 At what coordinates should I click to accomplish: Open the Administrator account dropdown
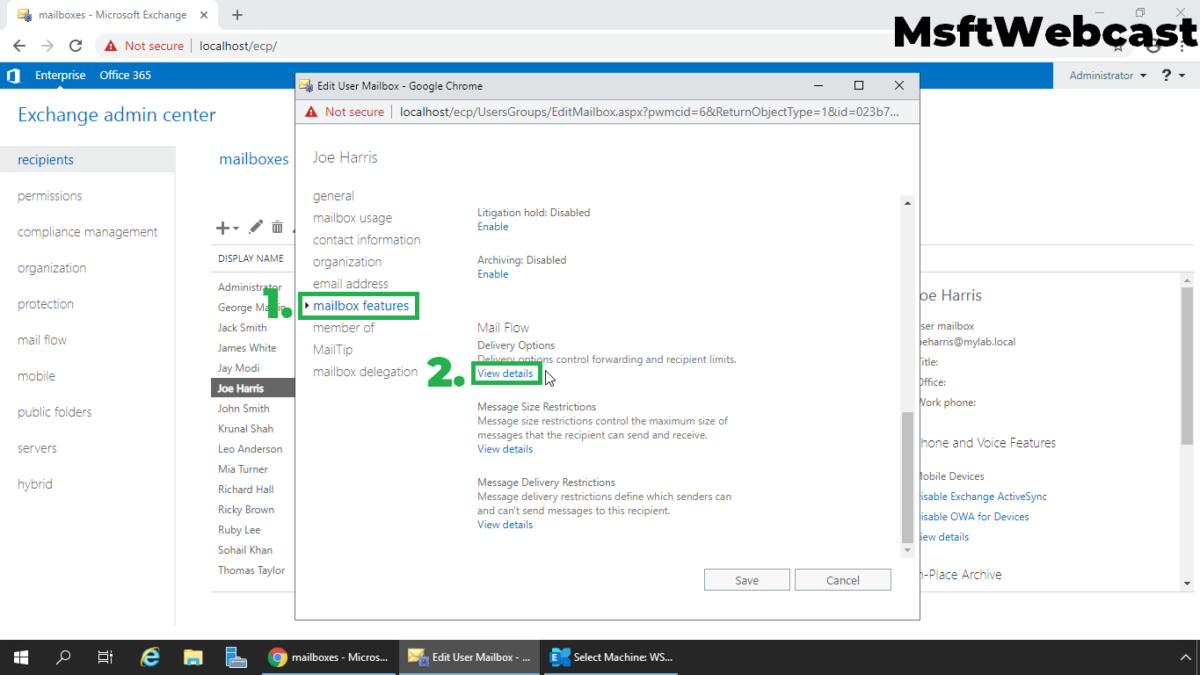click(x=1106, y=75)
